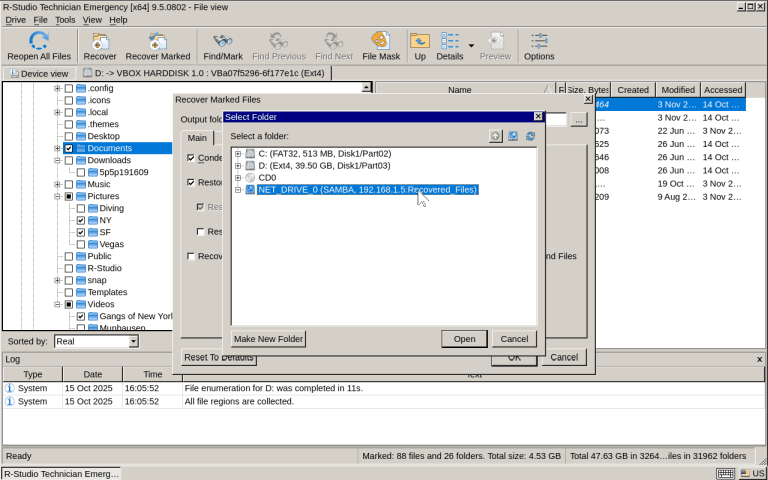Expand the C: FAT32 drive node
This screenshot has height=480, width=768.
(x=238, y=154)
